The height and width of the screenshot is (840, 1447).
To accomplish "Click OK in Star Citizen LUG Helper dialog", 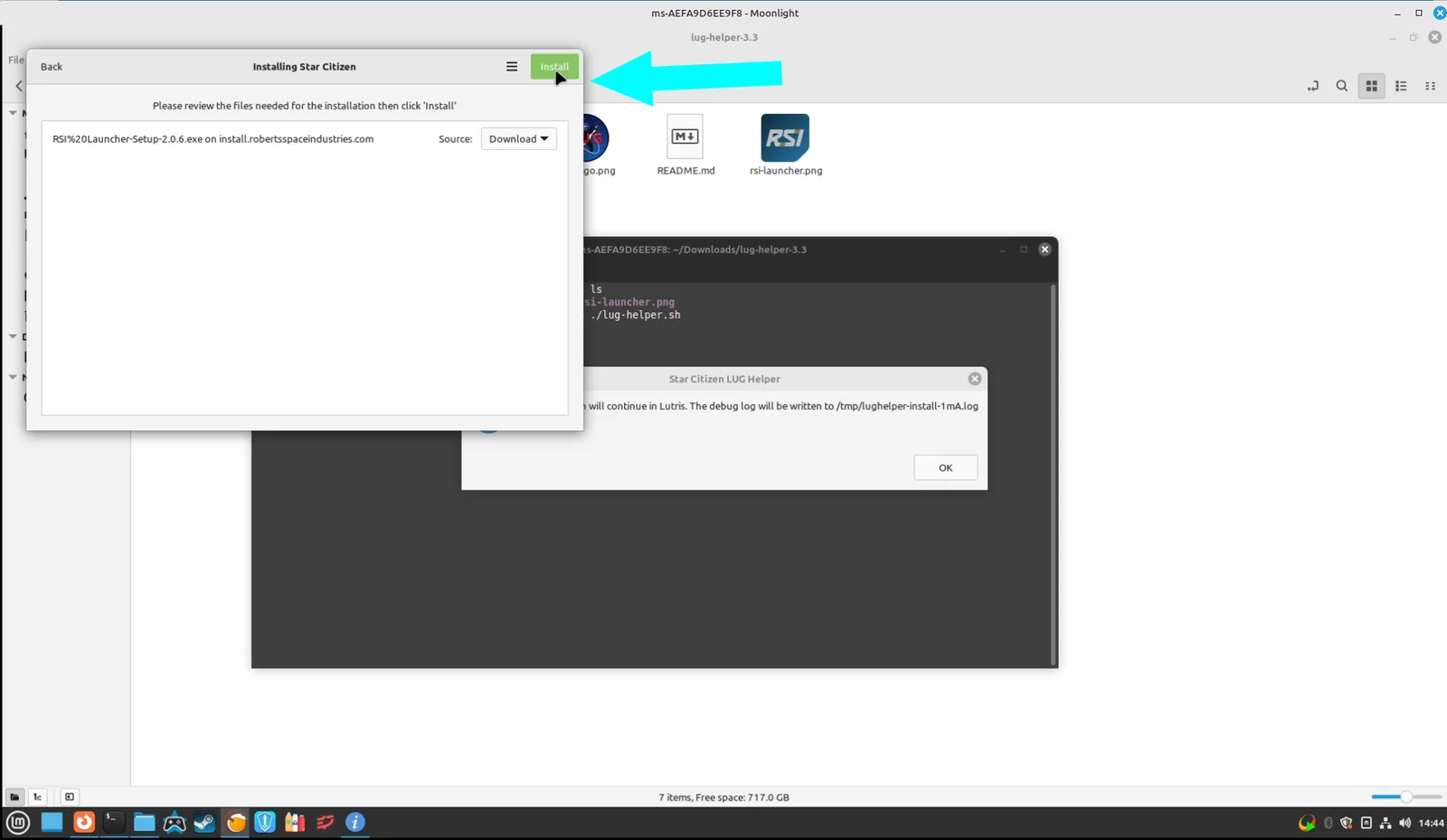I will tap(945, 467).
